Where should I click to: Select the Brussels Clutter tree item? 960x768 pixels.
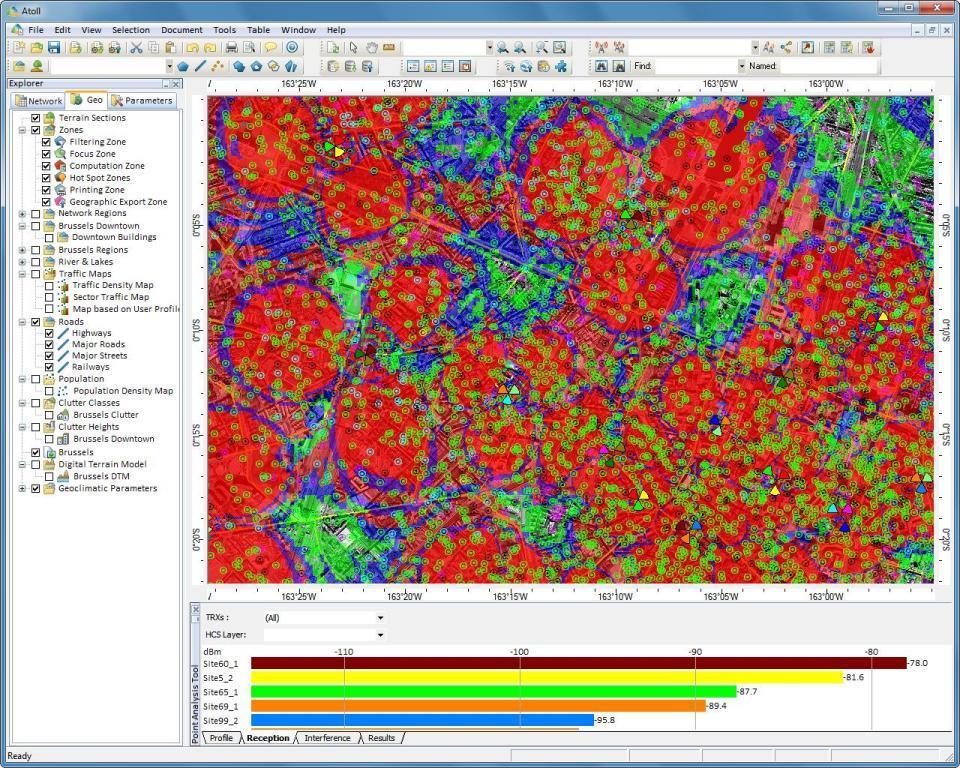point(105,415)
